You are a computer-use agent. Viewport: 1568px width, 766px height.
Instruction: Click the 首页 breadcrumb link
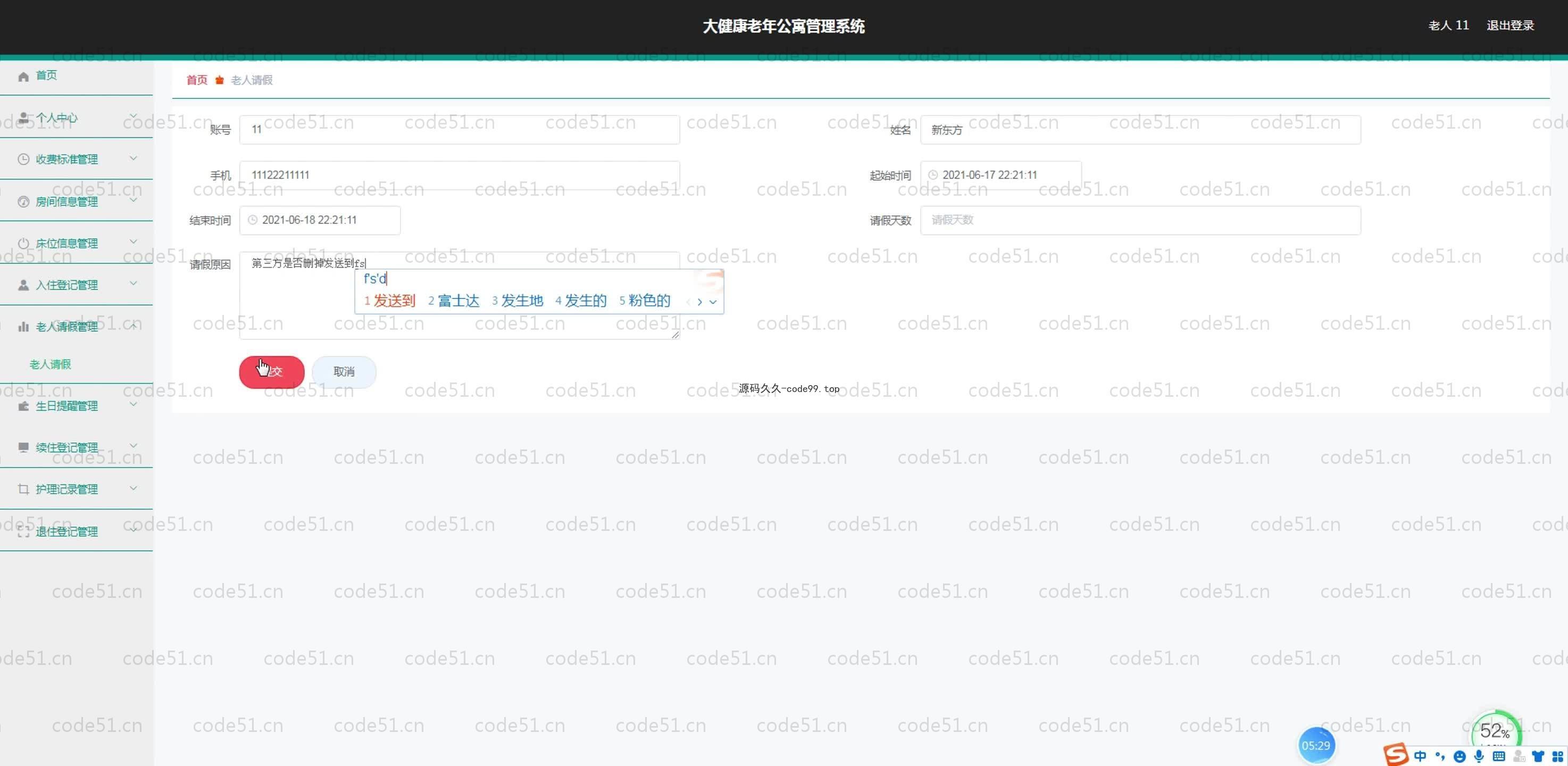point(197,80)
